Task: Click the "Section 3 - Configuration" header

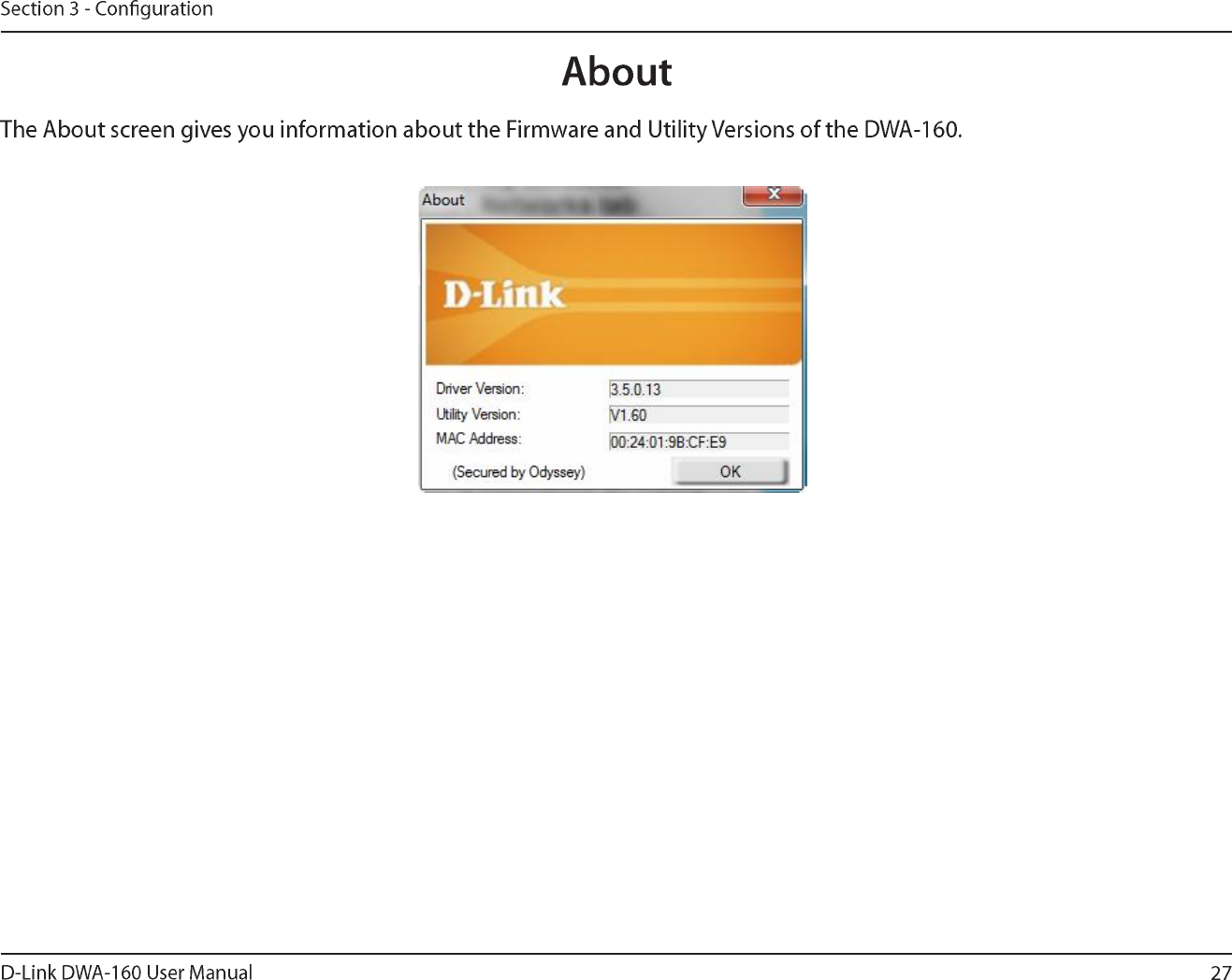Action: 107,9
